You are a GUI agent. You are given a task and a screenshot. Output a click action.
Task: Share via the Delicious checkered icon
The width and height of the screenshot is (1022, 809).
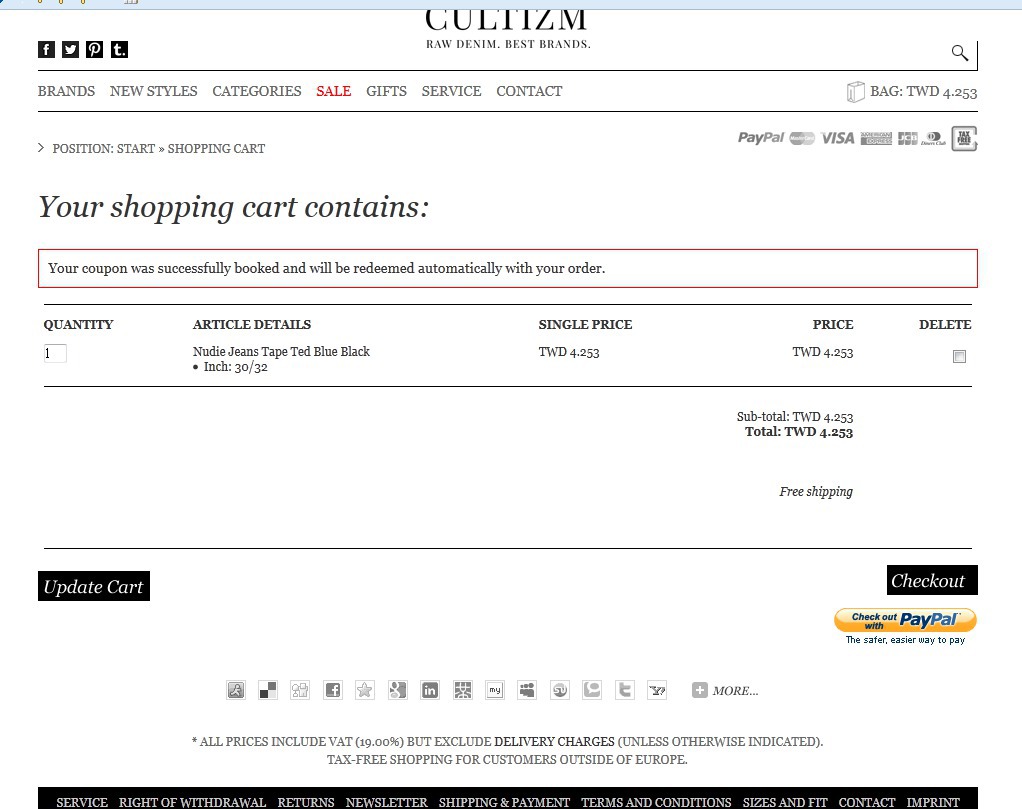coord(268,690)
